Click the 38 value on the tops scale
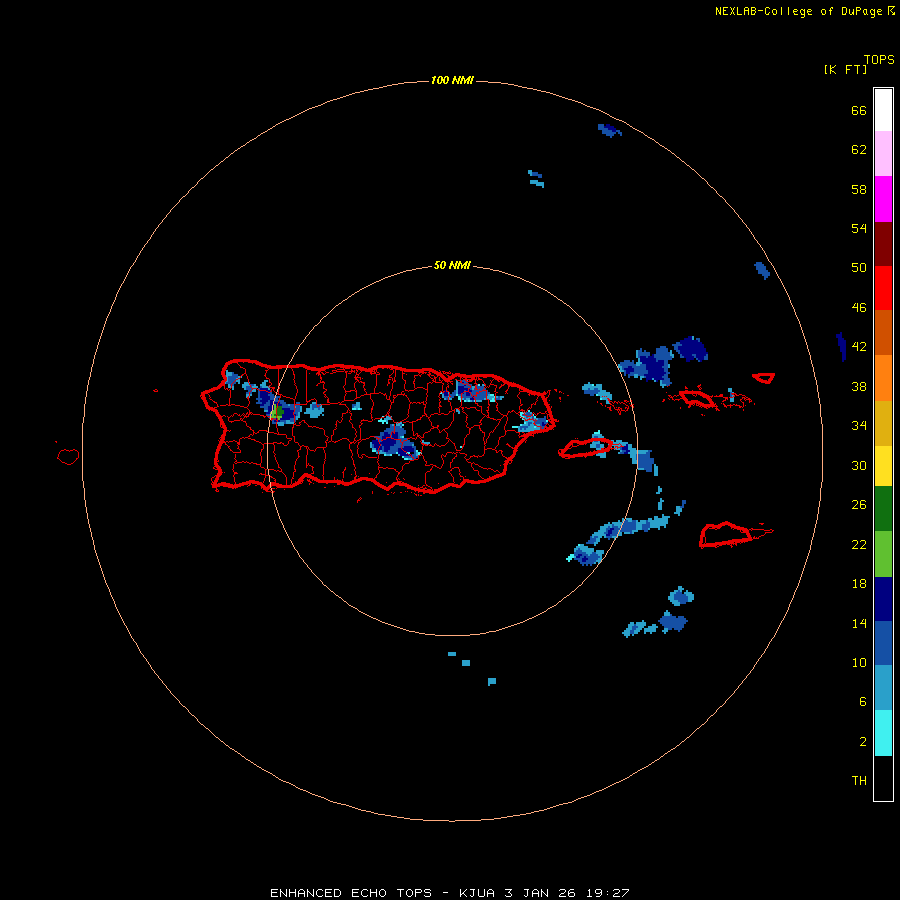900x900 pixels. (859, 387)
